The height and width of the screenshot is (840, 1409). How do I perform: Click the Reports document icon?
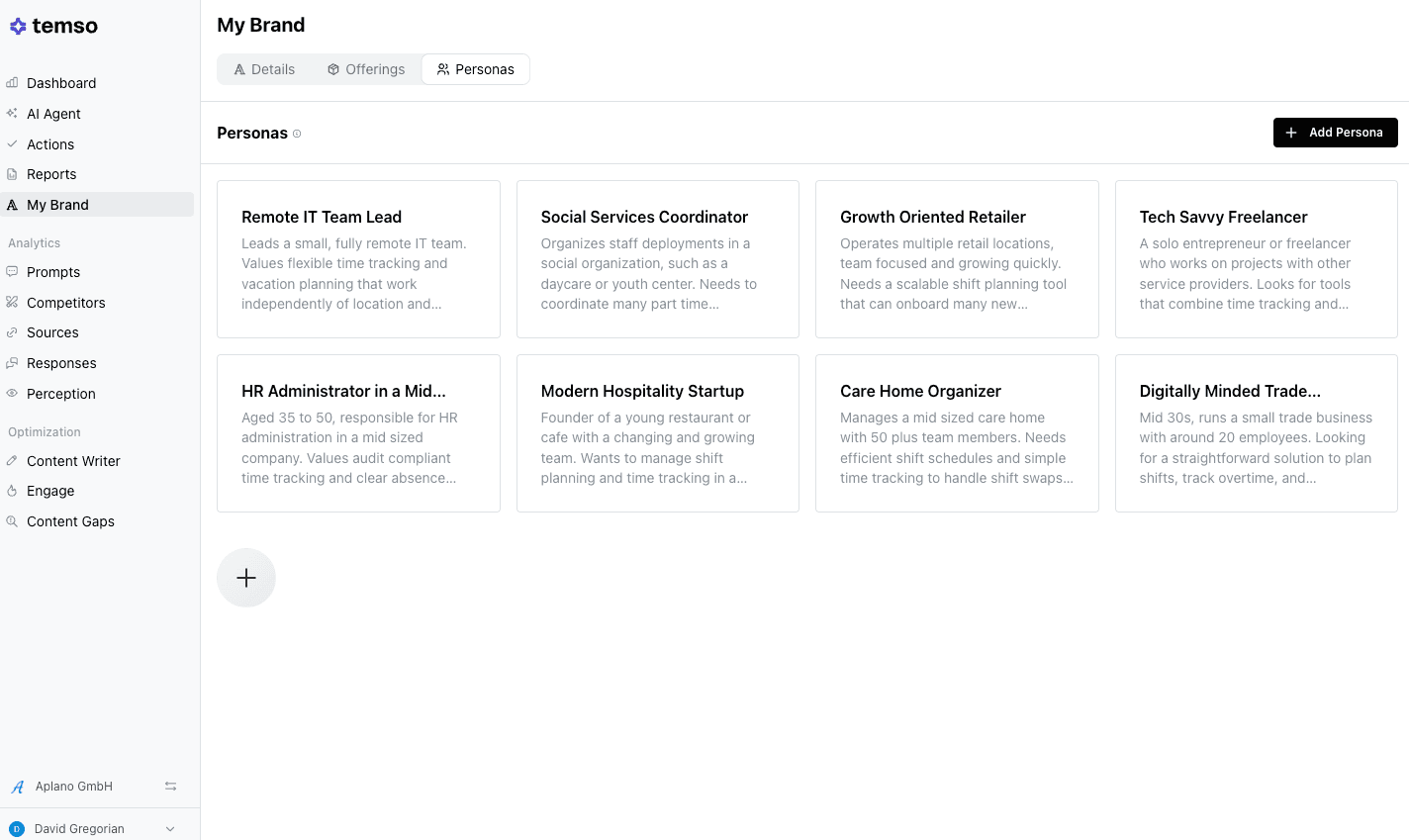click(12, 174)
